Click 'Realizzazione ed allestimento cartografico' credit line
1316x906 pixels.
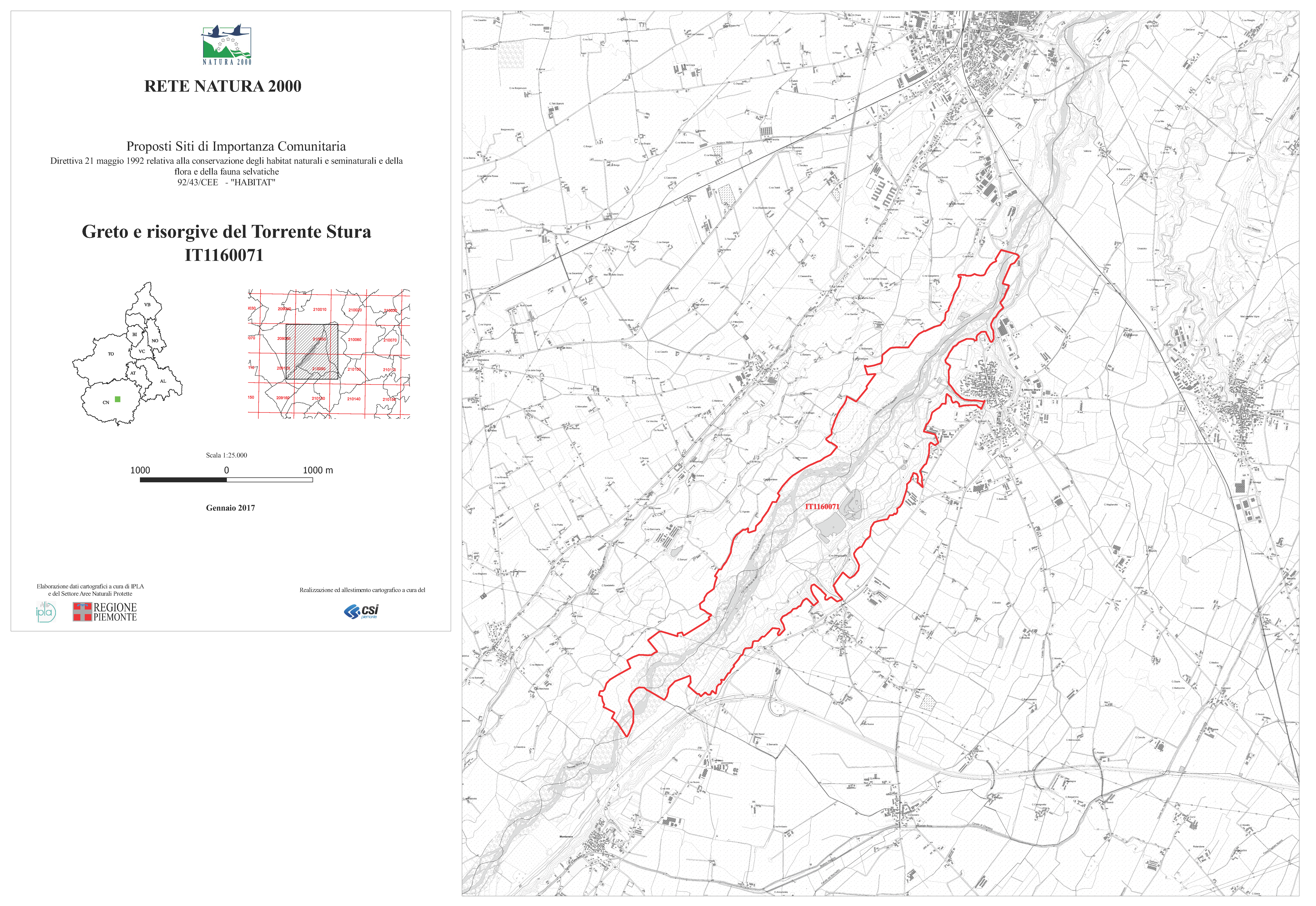pos(362,590)
